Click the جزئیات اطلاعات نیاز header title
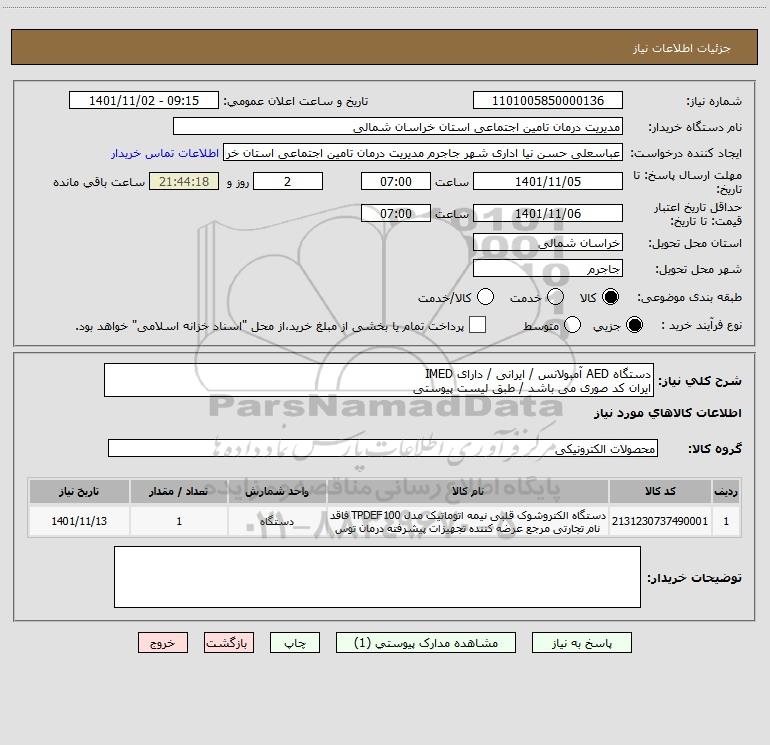 (x=682, y=48)
